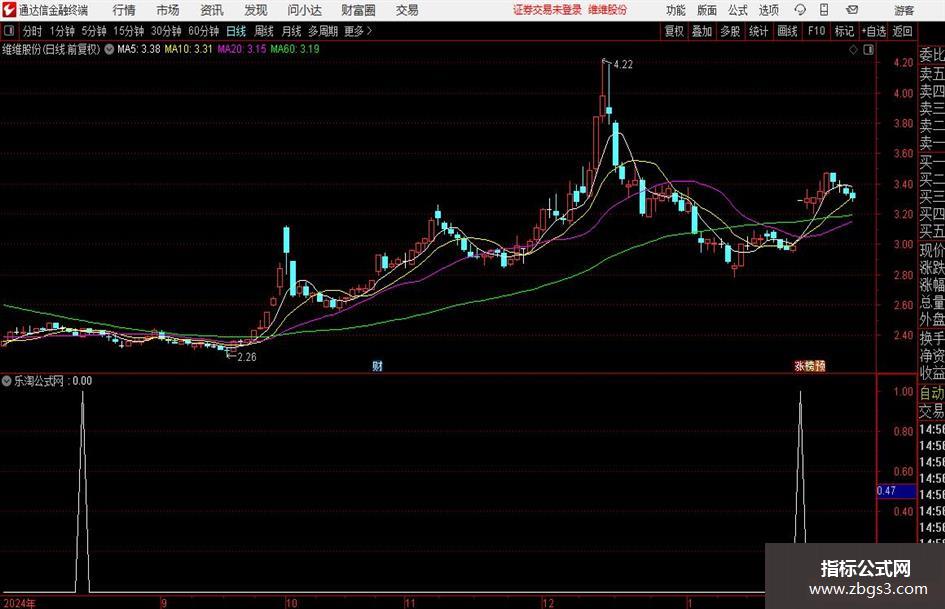Switch to 周线 weekly period

coord(264,31)
